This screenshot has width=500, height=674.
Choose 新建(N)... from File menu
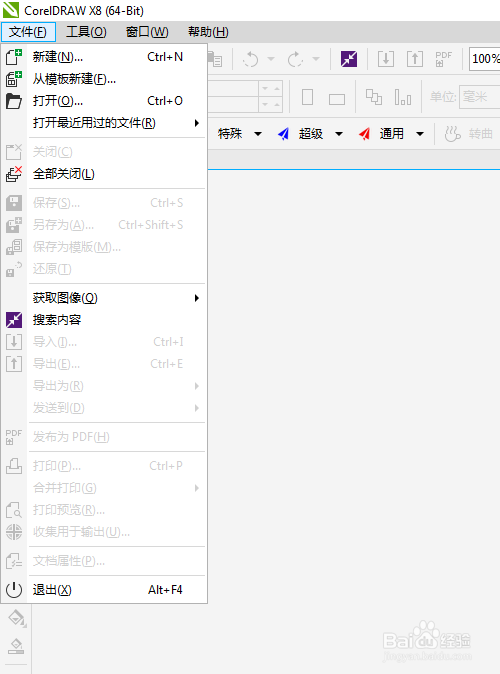pos(104,57)
